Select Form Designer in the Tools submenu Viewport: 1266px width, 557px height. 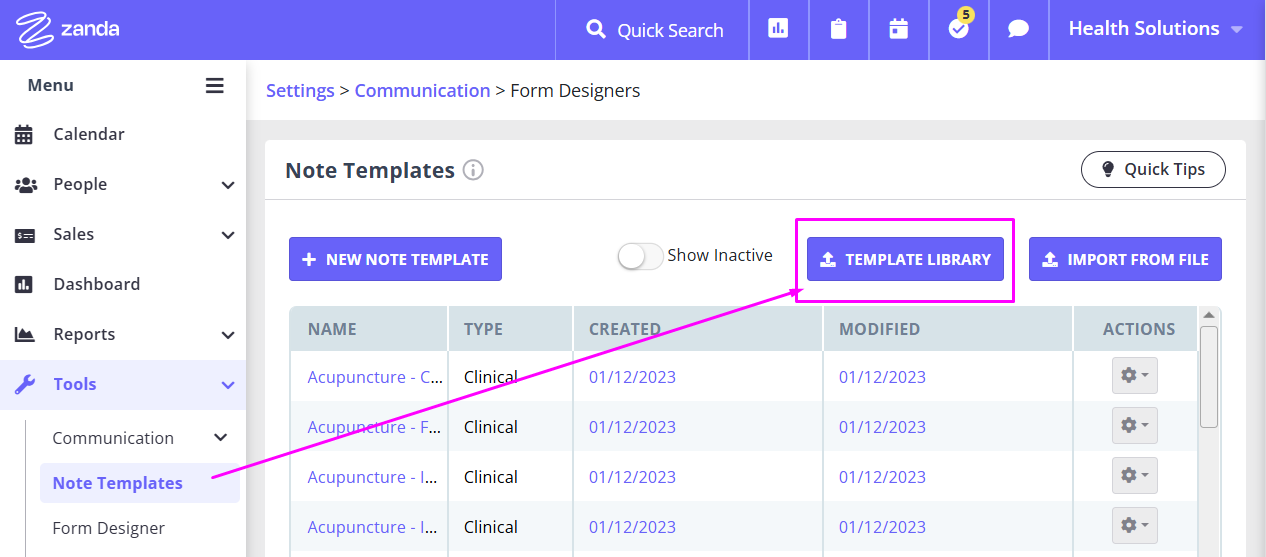tap(108, 528)
